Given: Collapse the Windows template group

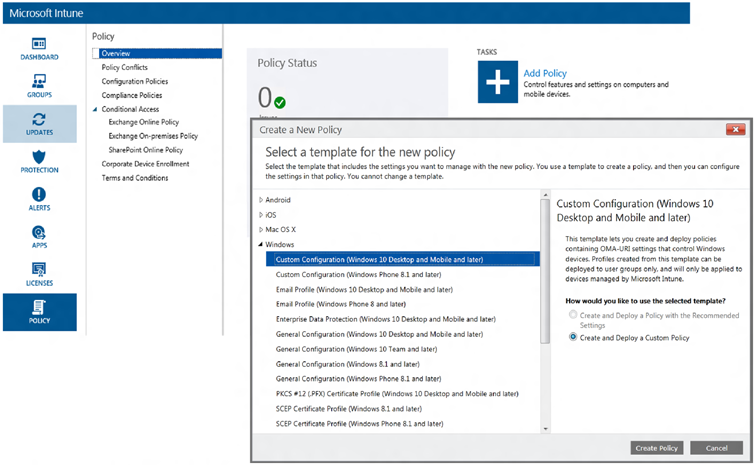Looking at the screenshot, I should [262, 244].
